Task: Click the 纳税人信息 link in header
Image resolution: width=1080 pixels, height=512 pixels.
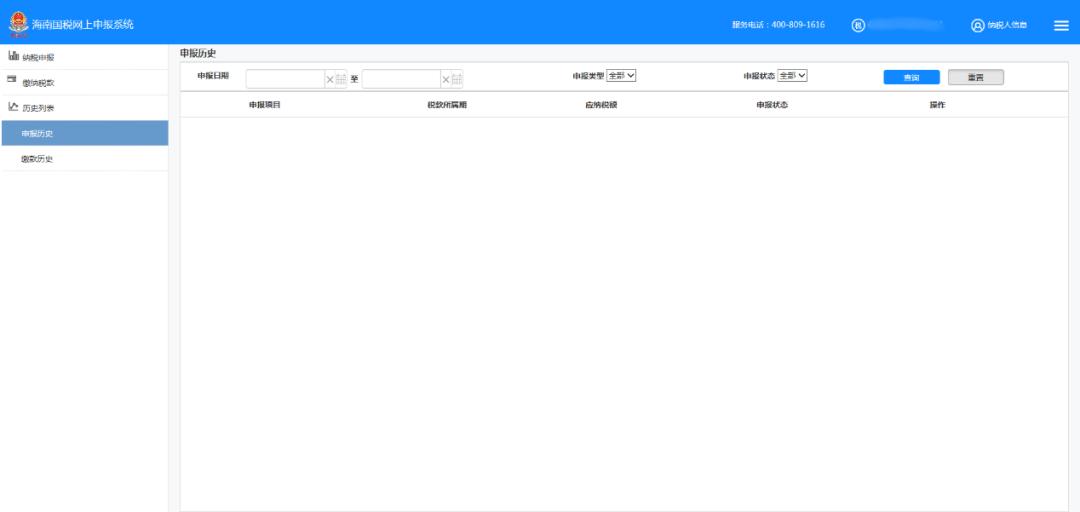Action: (x=1007, y=25)
